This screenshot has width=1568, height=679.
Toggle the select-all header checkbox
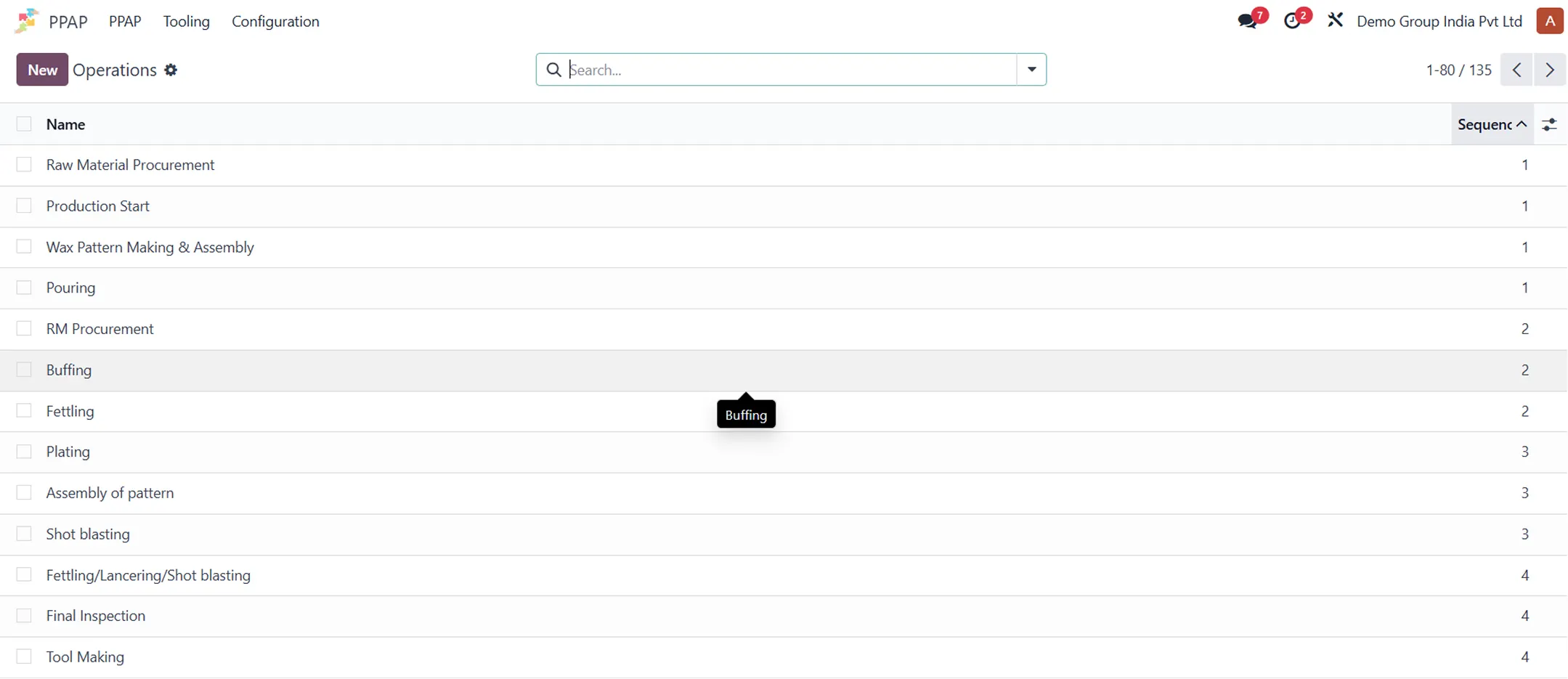click(x=24, y=124)
